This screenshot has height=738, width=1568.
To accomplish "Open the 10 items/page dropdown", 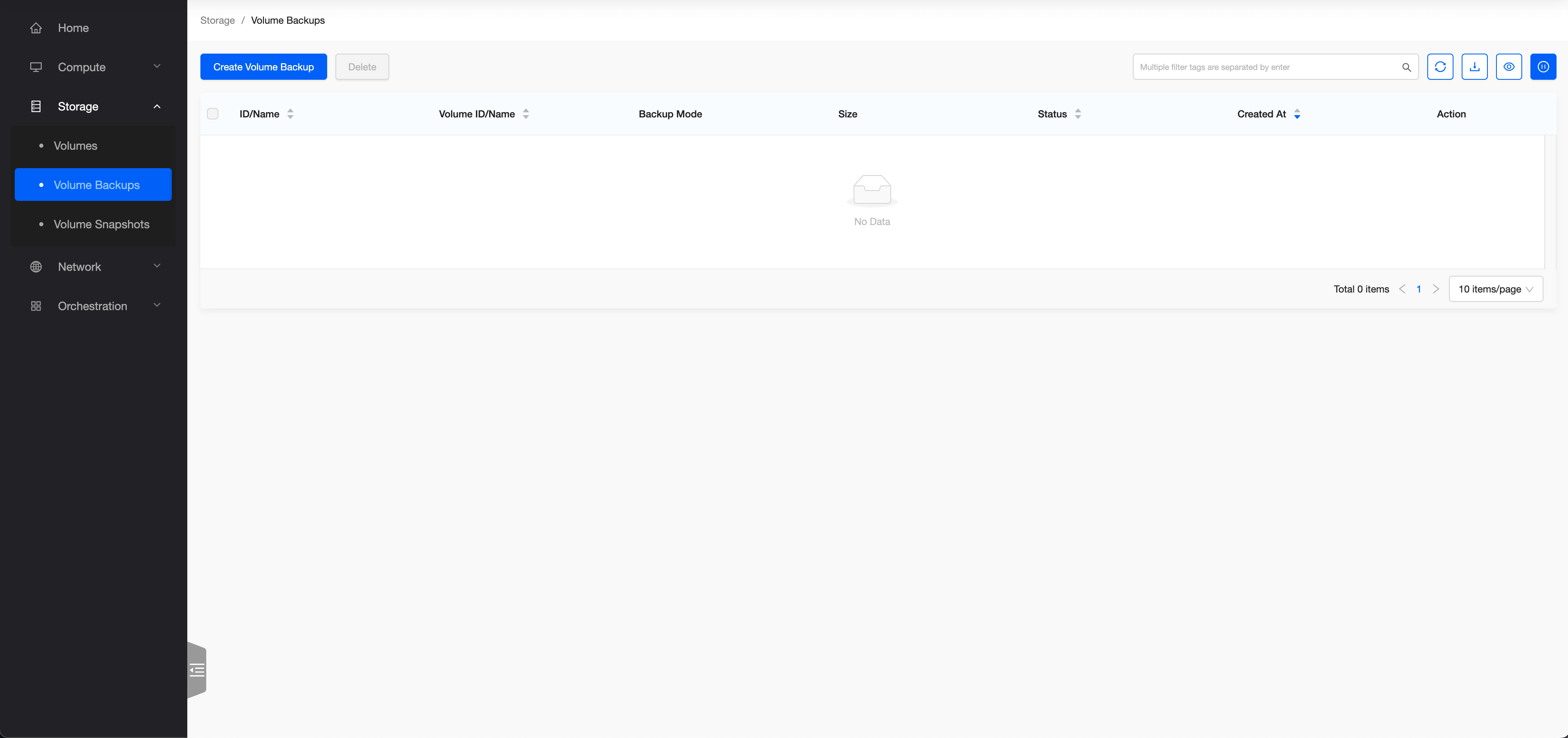I will (1495, 289).
